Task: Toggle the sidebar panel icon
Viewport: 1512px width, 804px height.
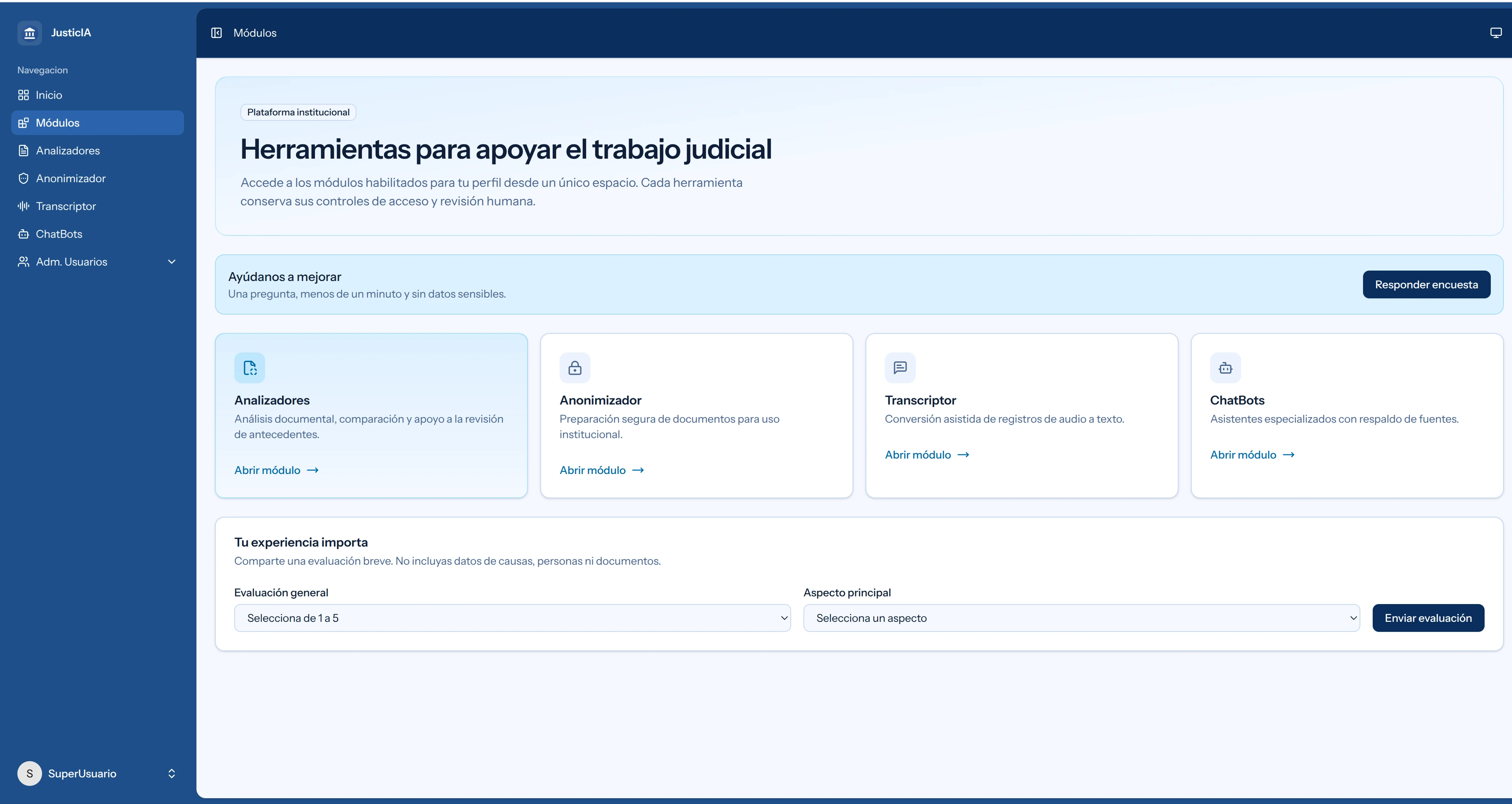Action: tap(216, 33)
